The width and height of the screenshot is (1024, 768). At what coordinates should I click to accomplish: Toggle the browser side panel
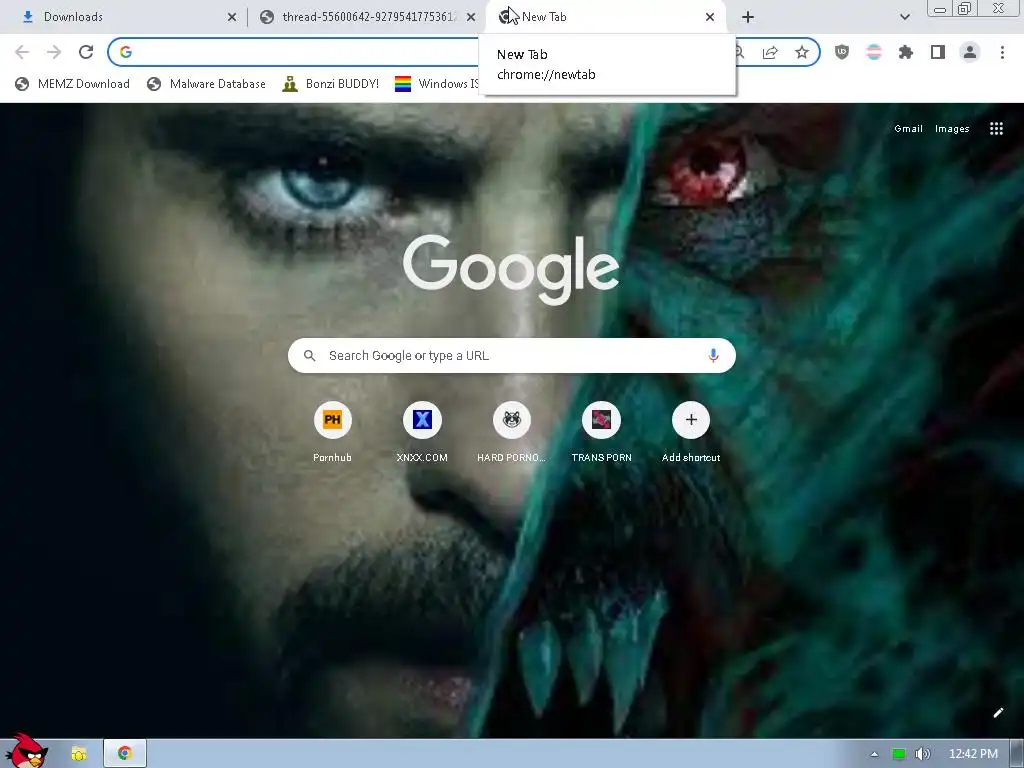(938, 52)
